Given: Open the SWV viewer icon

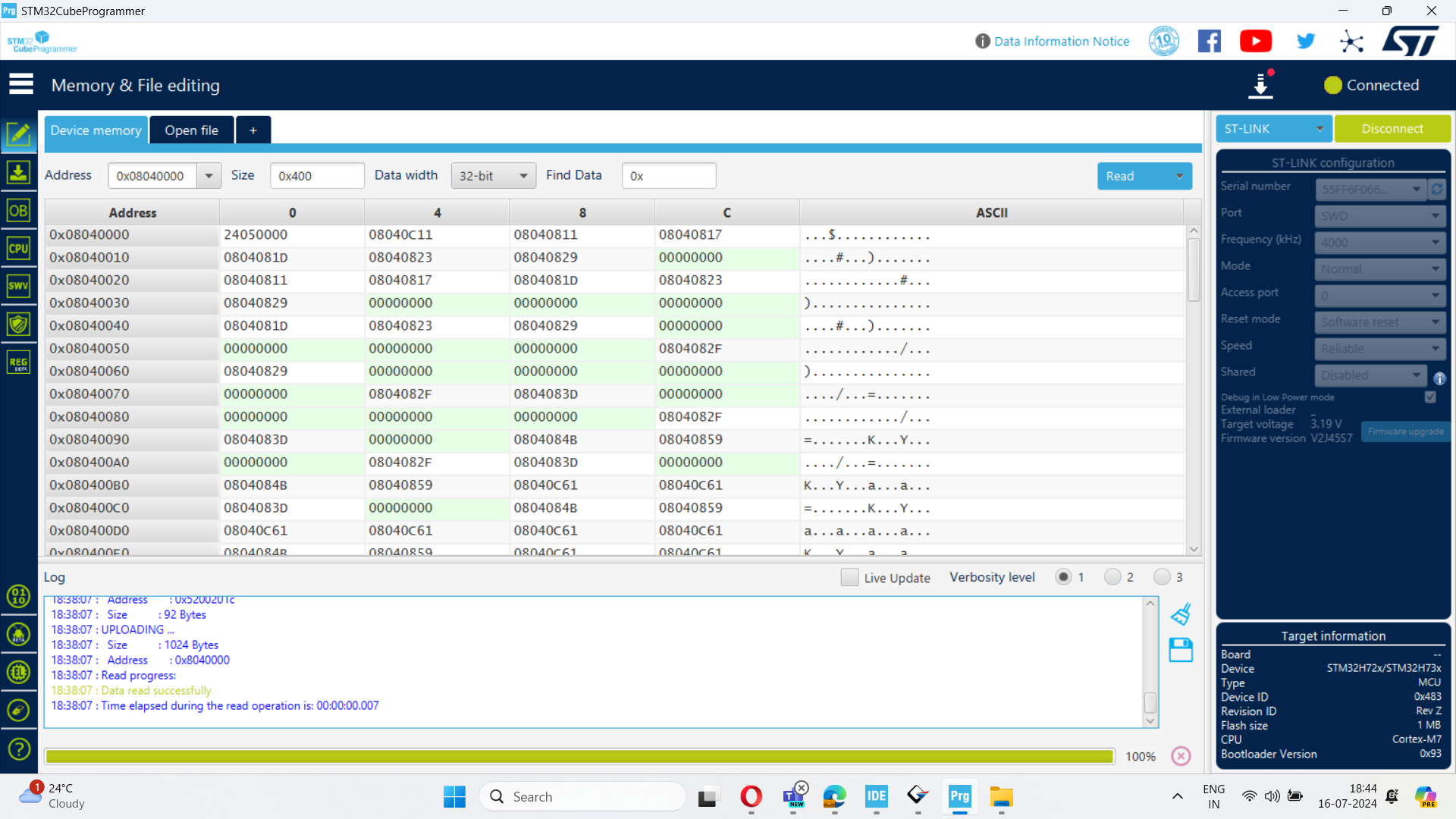Looking at the screenshot, I should (18, 287).
